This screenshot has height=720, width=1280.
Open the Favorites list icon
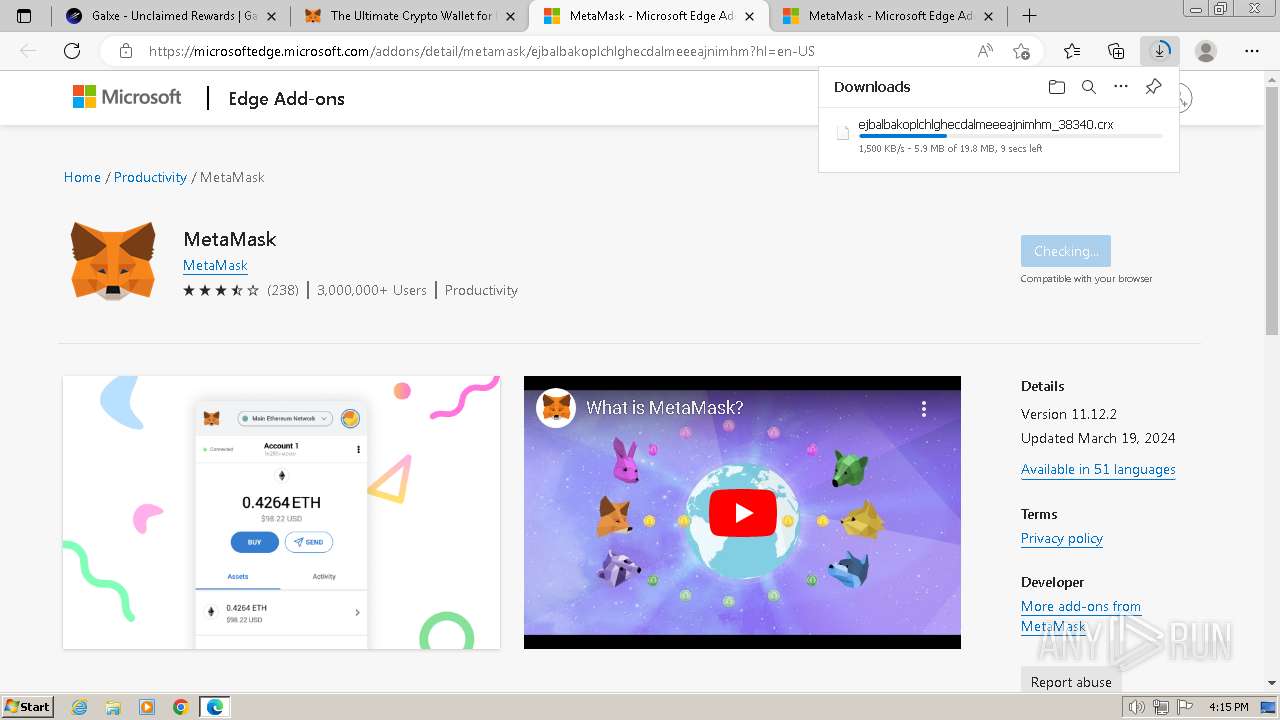click(1072, 51)
